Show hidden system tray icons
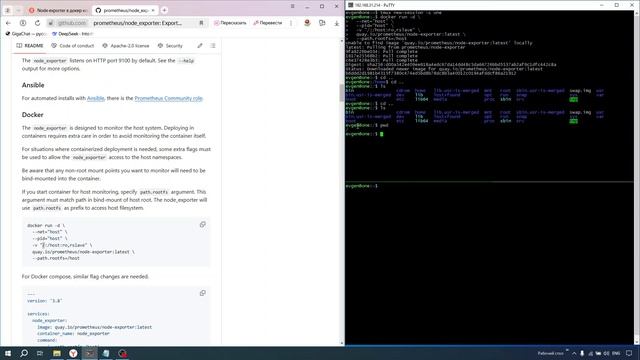 click(x=574, y=353)
